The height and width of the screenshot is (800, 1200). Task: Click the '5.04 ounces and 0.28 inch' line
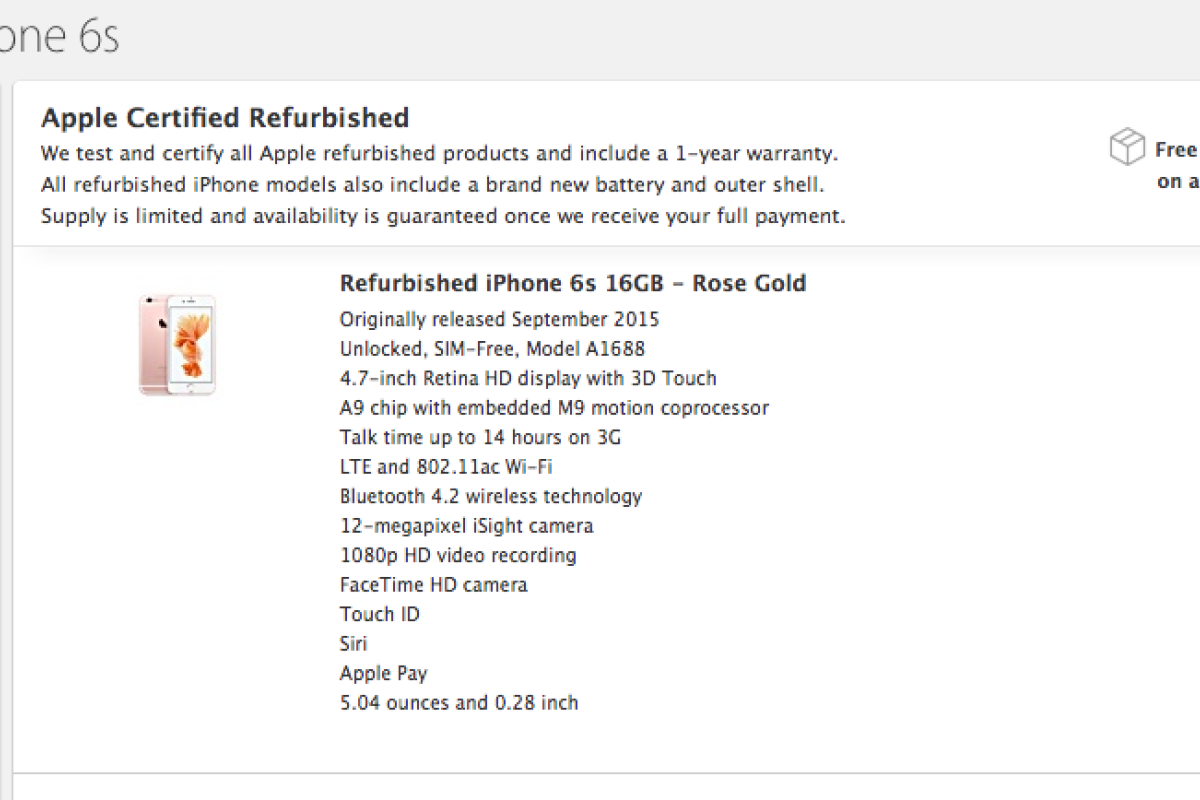459,703
